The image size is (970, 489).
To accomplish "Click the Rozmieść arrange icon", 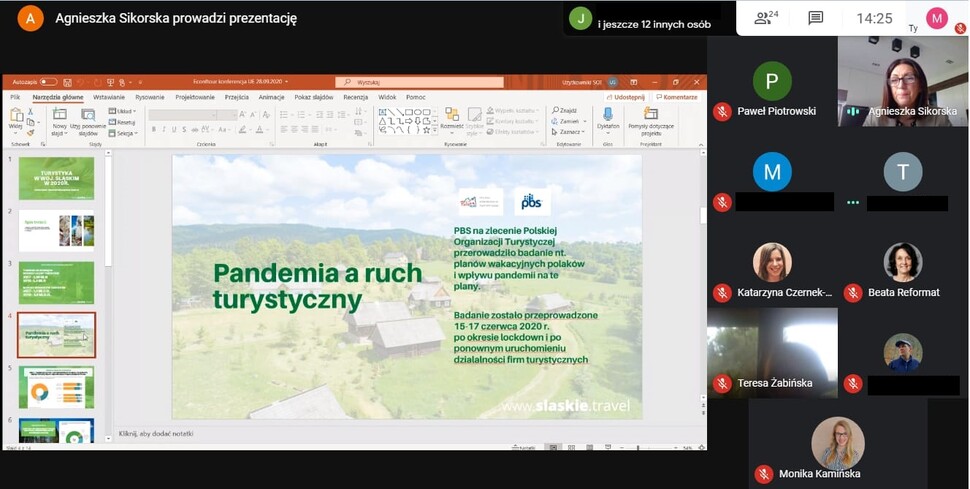I will click(x=452, y=114).
